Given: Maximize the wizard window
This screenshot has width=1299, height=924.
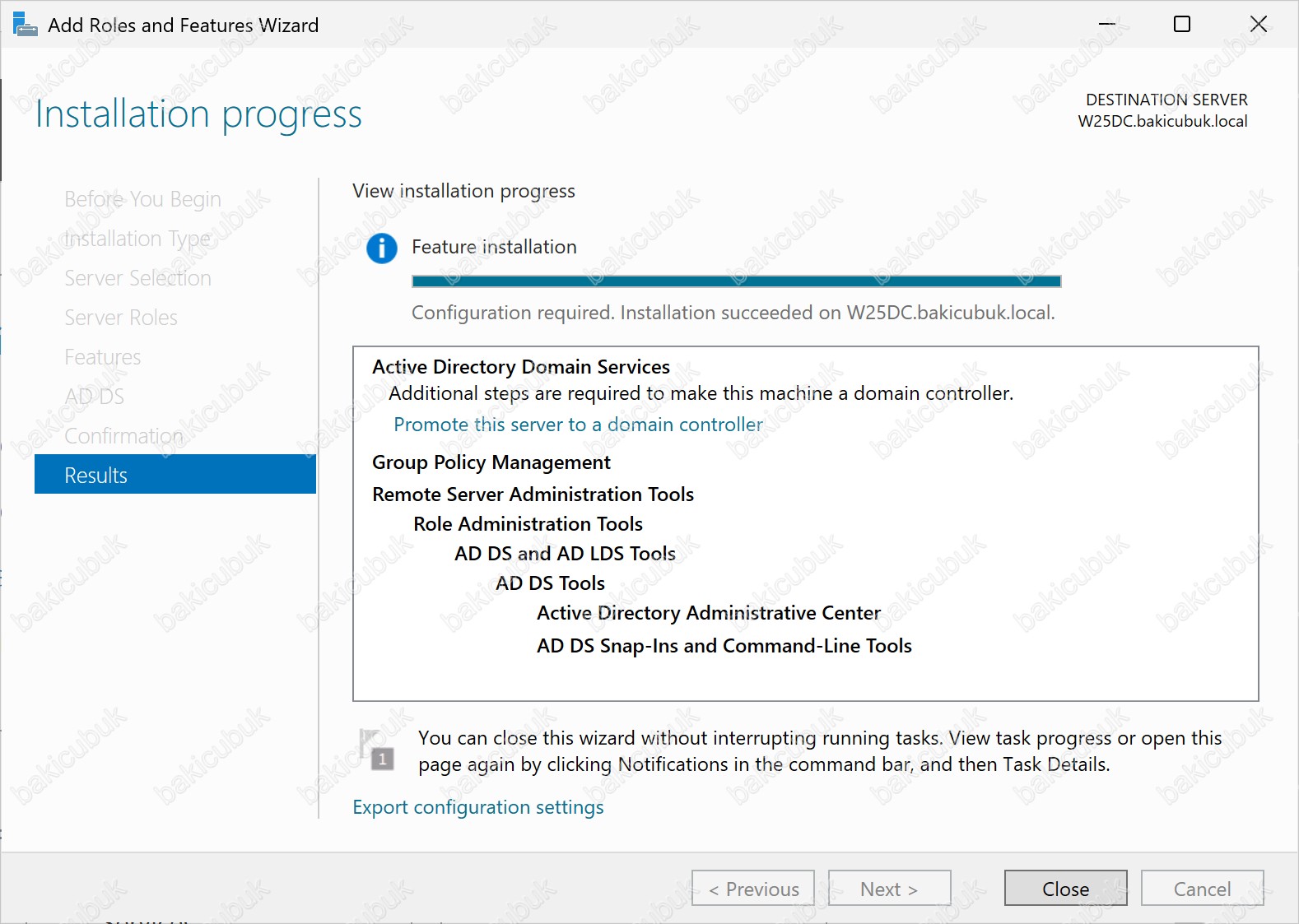Looking at the screenshot, I should pos(1182,25).
